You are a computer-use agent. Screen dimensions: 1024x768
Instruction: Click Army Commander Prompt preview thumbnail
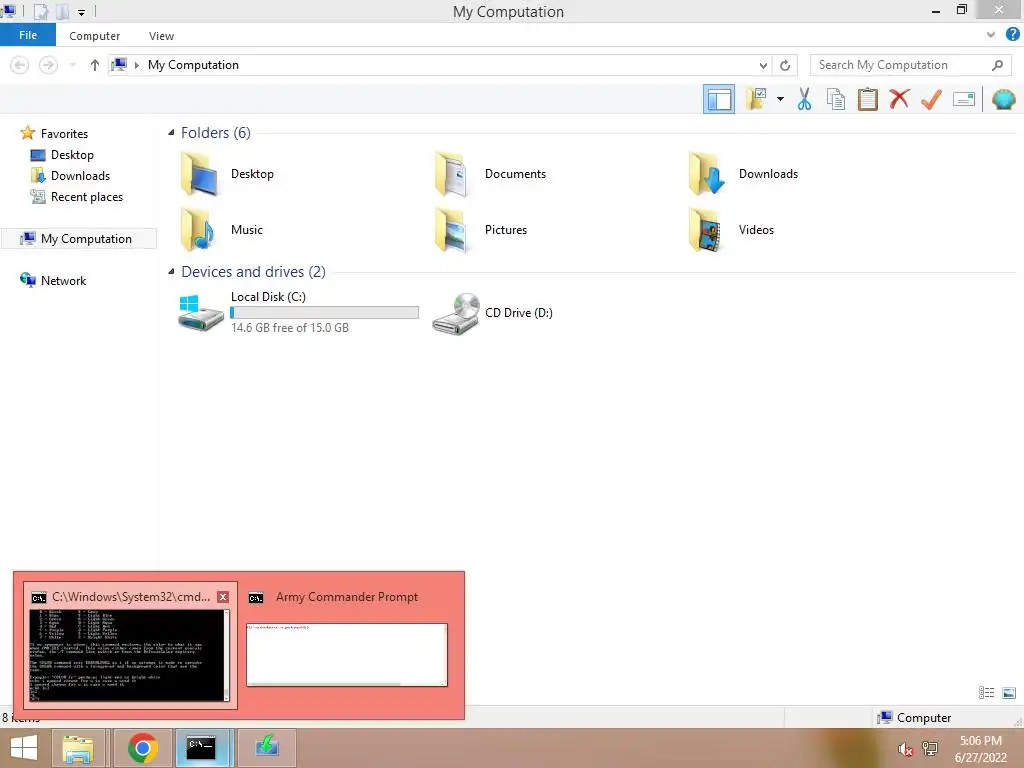pyautogui.click(x=347, y=654)
